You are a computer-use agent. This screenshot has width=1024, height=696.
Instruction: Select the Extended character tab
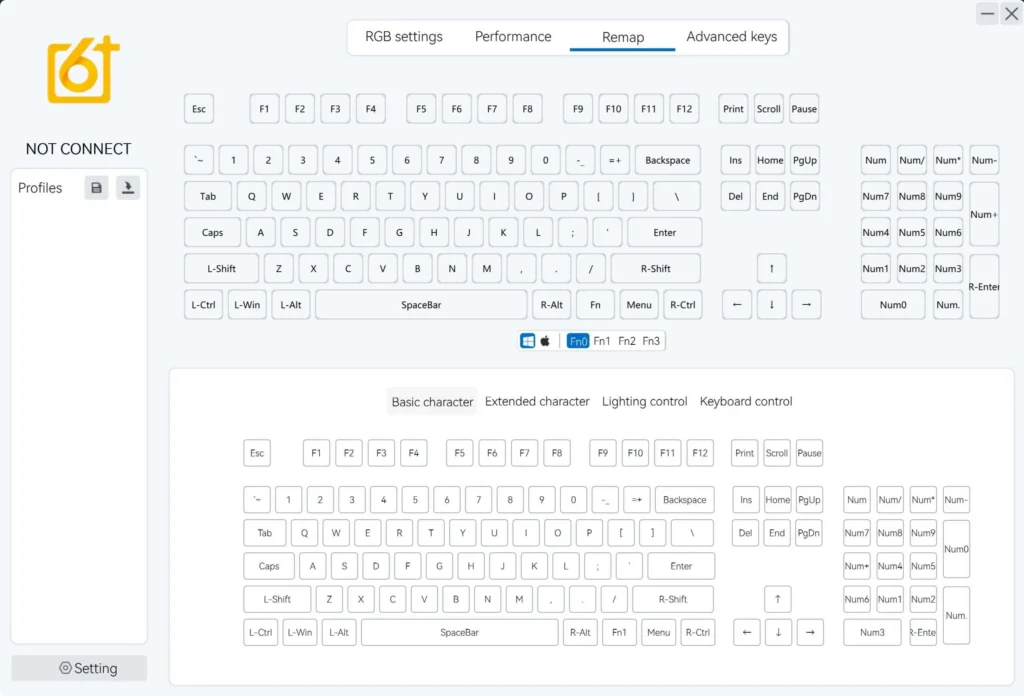click(537, 402)
